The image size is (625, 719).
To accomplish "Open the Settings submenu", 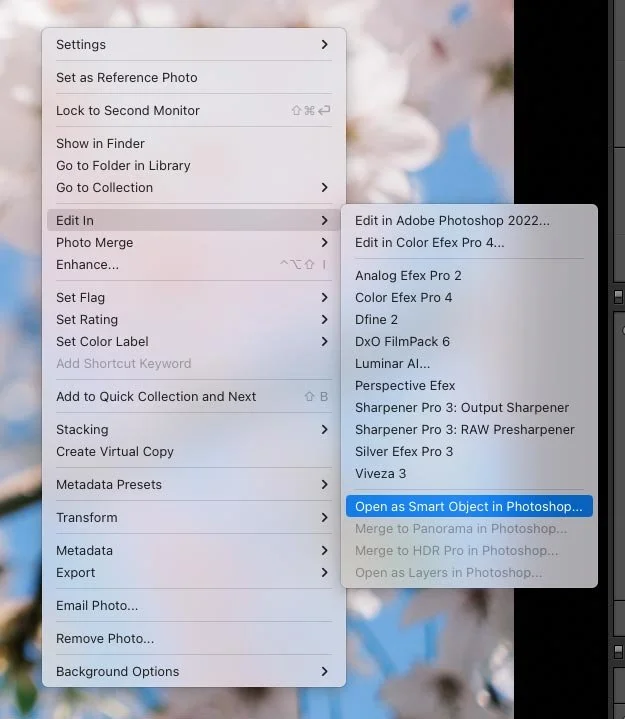I will click(x=194, y=44).
